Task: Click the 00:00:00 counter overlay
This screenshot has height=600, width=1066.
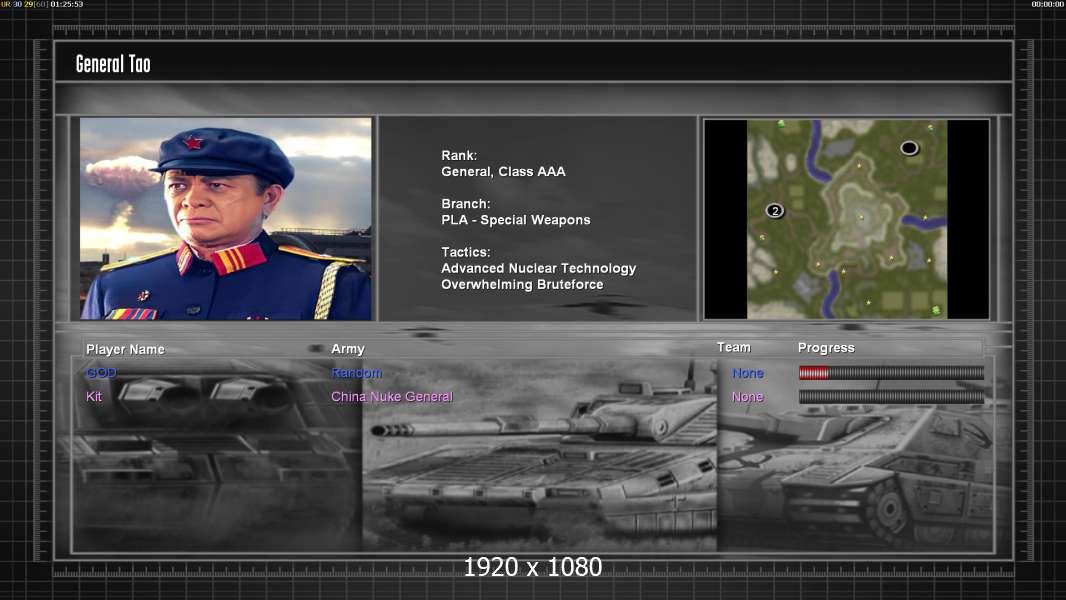Action: coord(1048,4)
